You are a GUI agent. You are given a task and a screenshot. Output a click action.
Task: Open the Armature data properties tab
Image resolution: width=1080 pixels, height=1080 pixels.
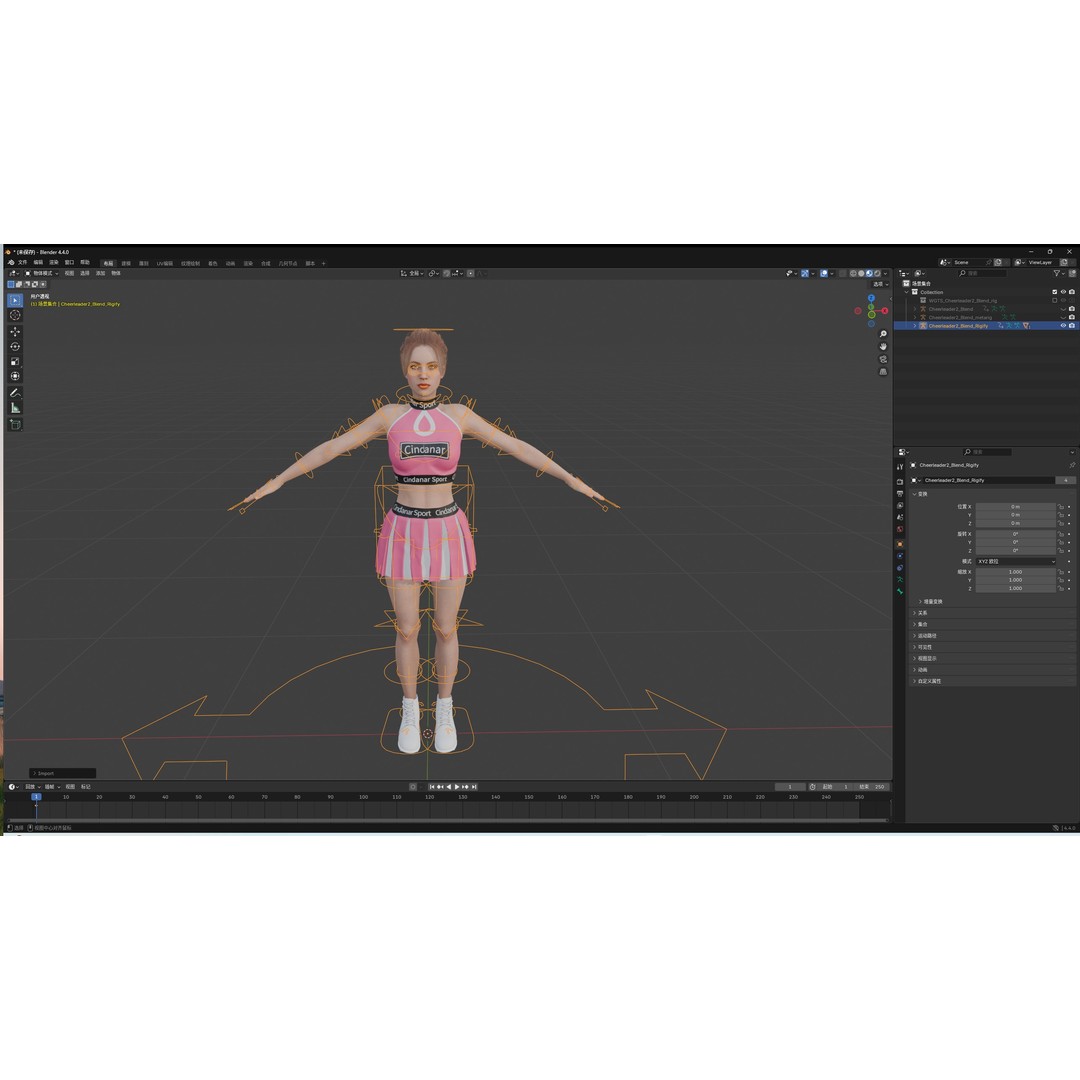click(900, 579)
